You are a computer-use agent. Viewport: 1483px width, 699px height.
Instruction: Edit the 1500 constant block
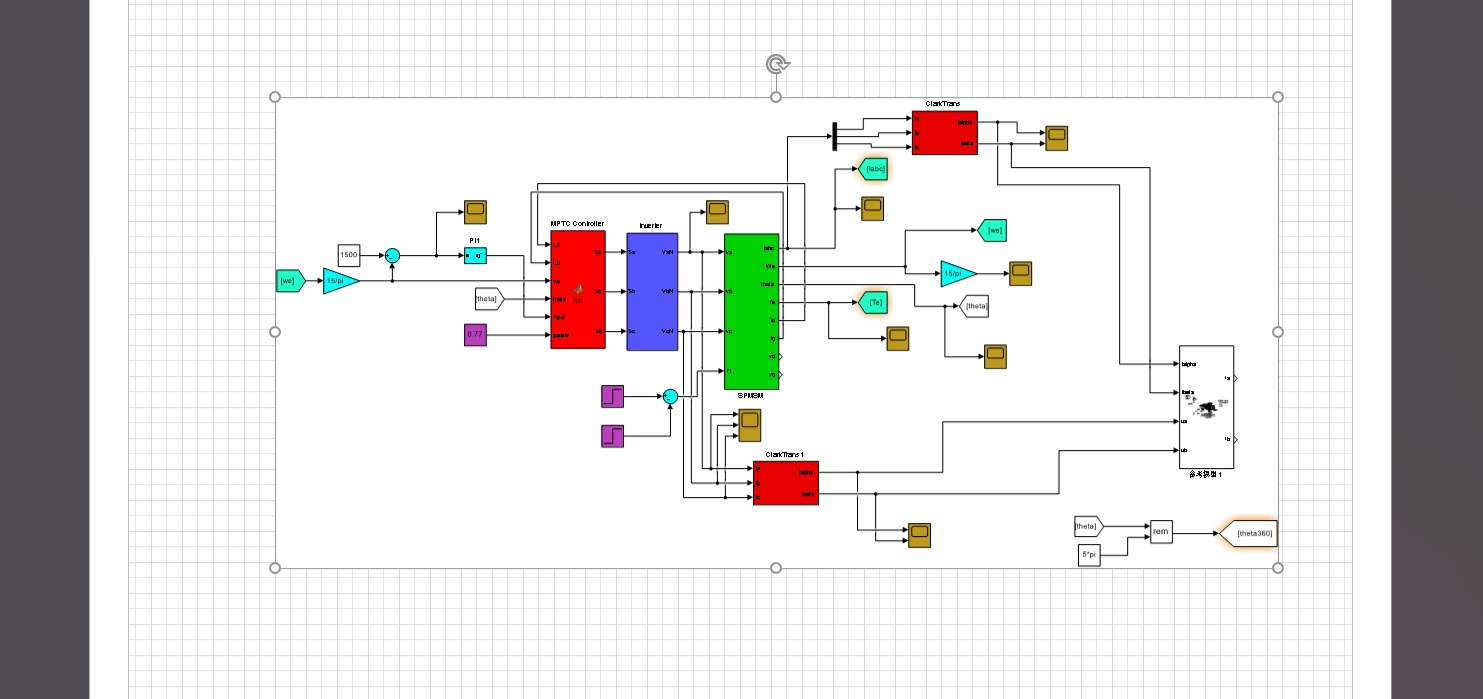tap(348, 256)
